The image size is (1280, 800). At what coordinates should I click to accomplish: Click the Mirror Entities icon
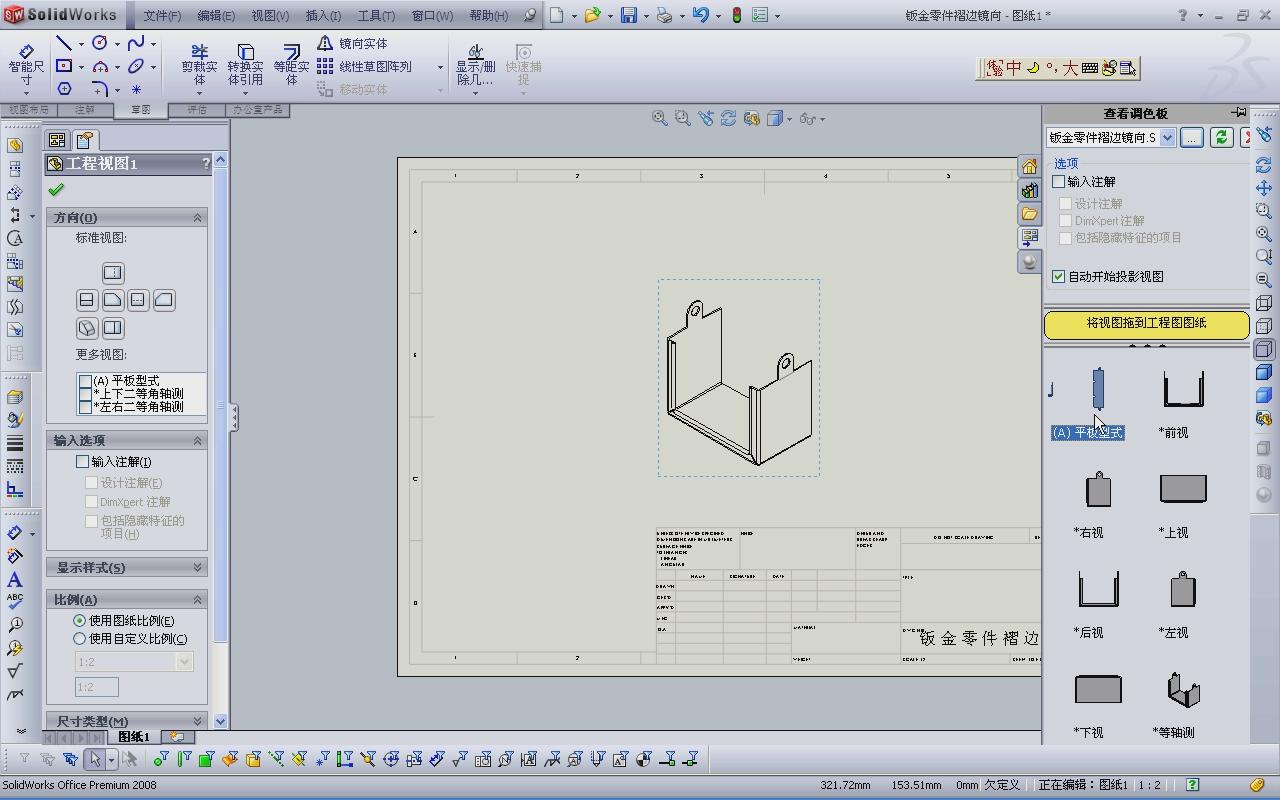[325, 44]
